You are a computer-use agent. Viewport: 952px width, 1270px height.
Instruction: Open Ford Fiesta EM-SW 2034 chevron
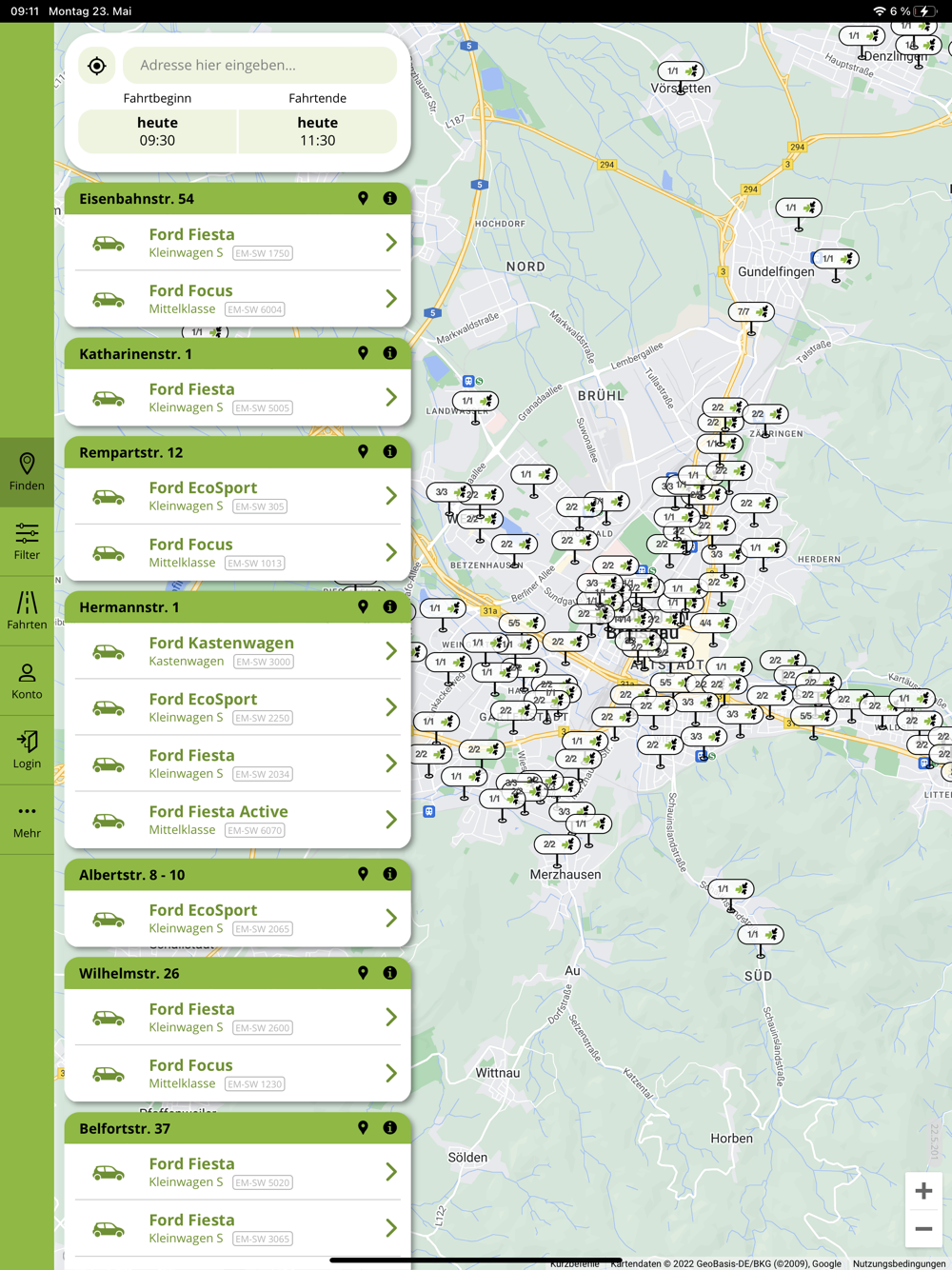[x=390, y=764]
